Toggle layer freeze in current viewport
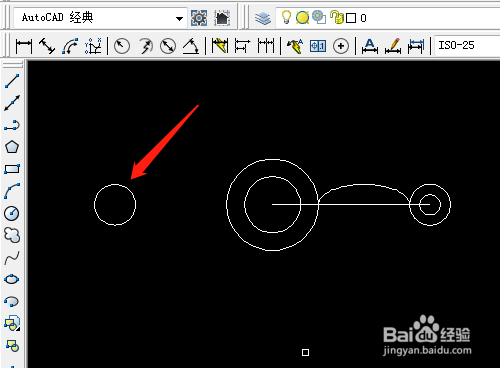500x368 pixels. click(319, 17)
